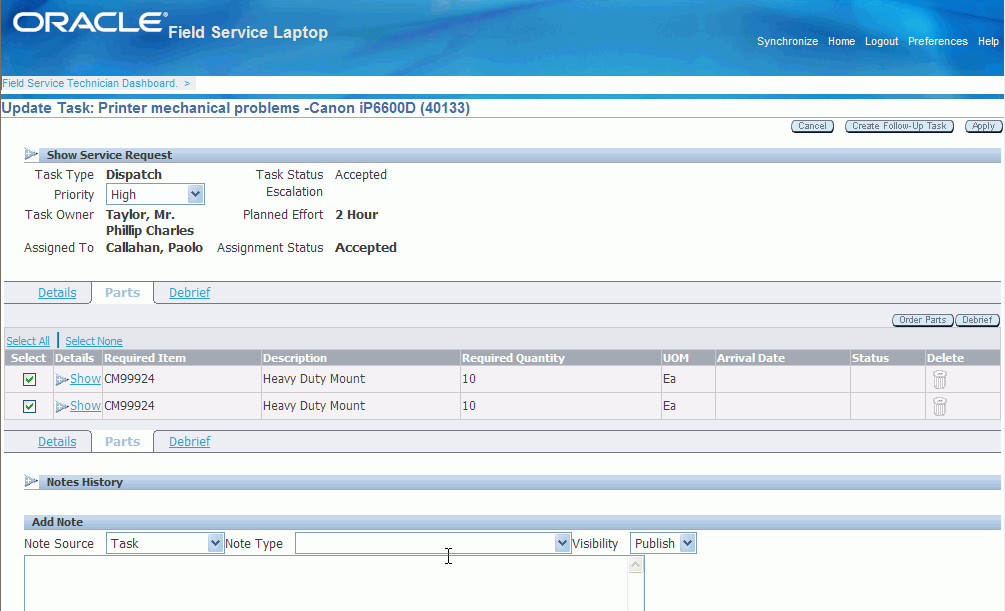The height and width of the screenshot is (611, 1005).
Task: Select the upper Parts tab
Action: 122,293
